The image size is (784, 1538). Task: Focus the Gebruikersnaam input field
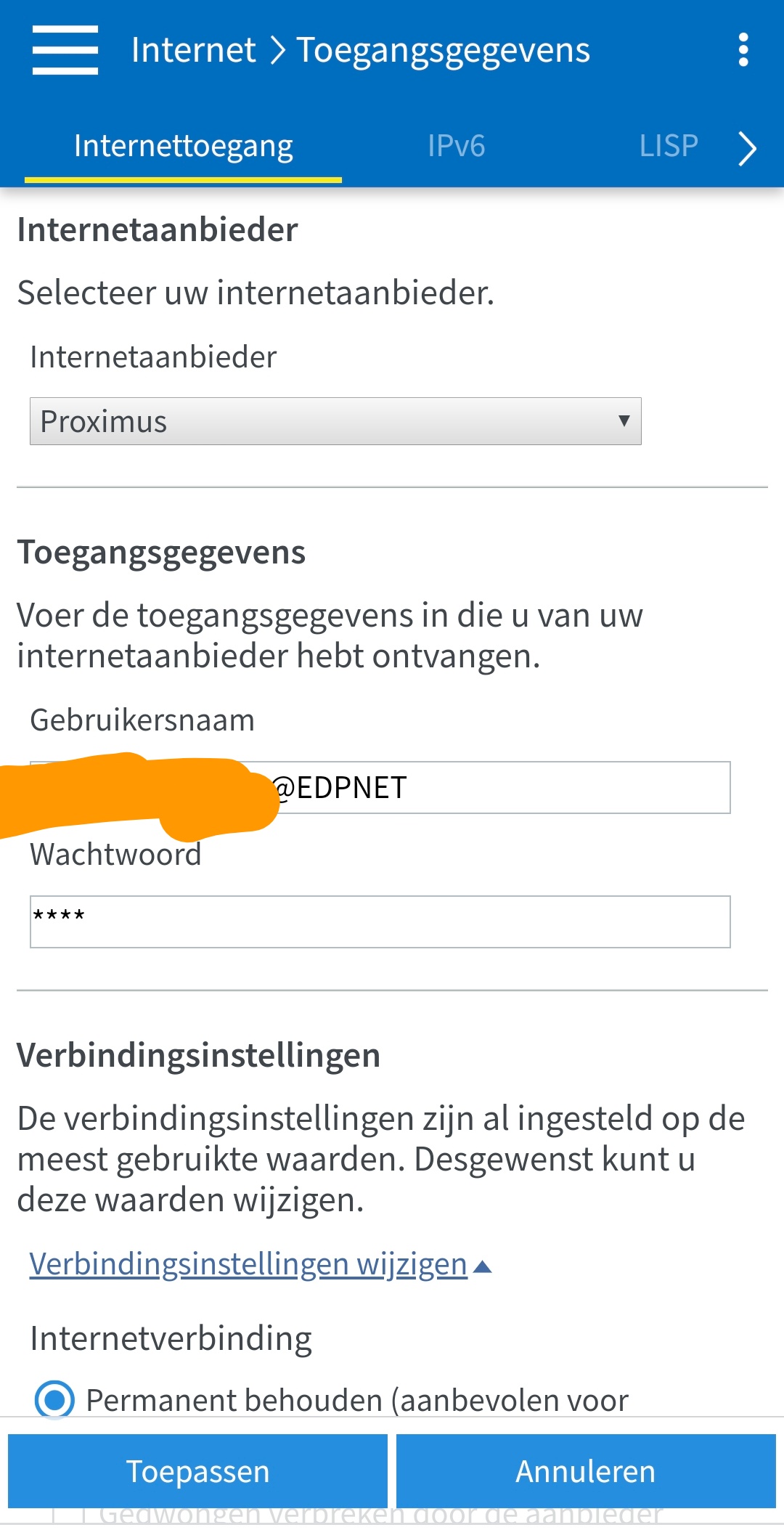click(x=501, y=788)
